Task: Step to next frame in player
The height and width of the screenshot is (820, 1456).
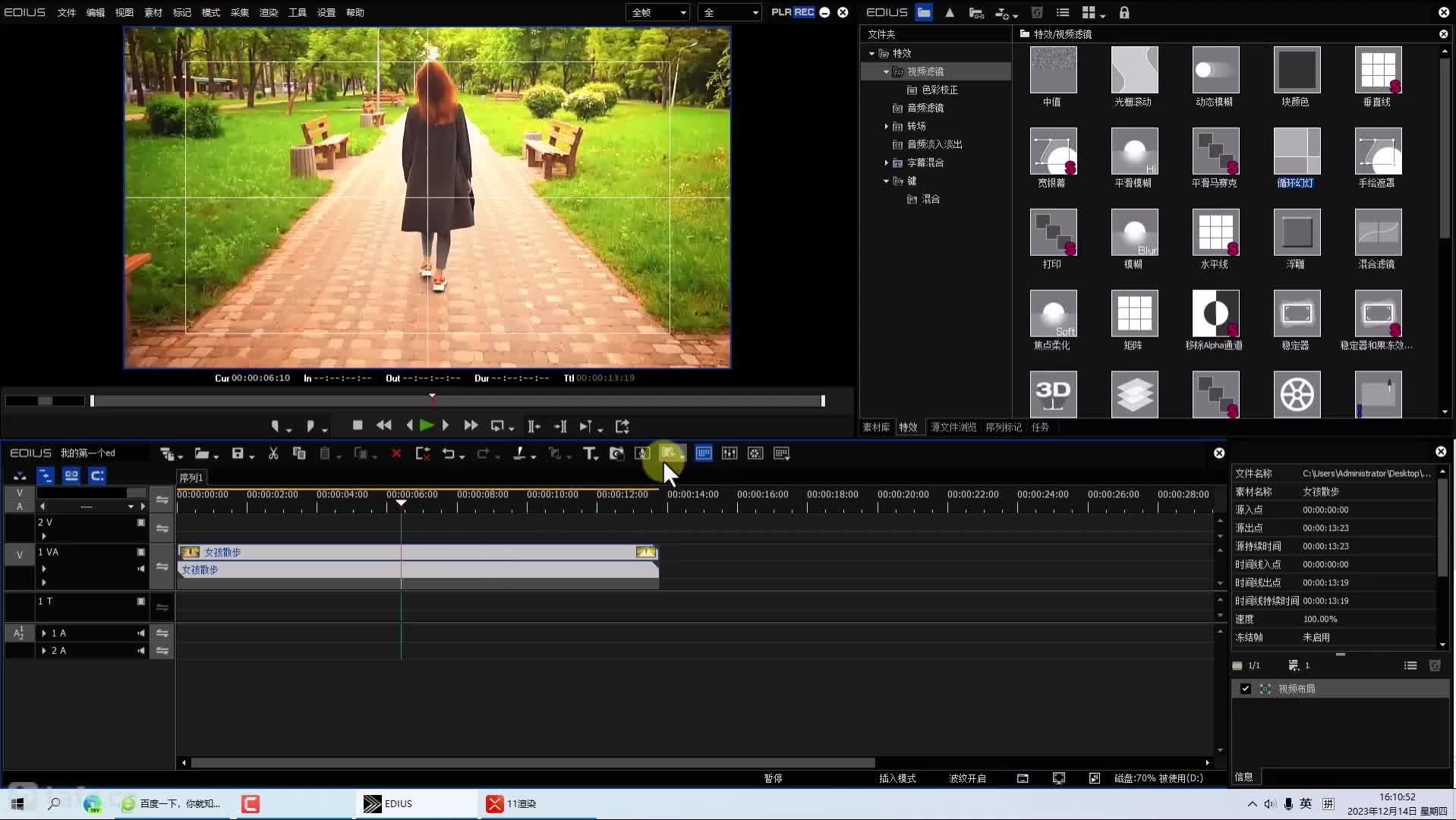Action: (446, 426)
